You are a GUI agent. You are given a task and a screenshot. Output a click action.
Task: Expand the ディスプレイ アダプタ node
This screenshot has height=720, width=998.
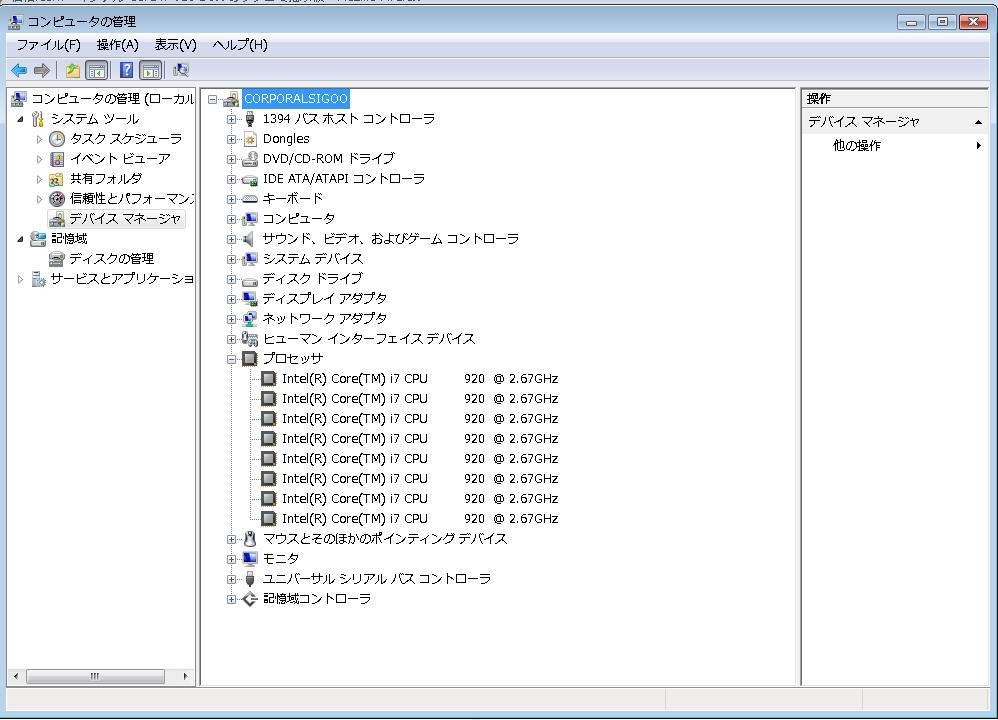click(x=232, y=299)
